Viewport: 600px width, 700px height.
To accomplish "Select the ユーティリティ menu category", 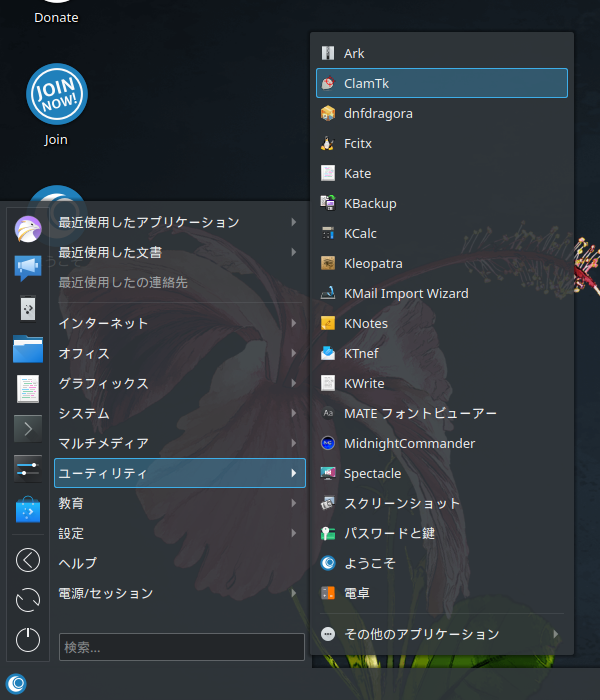I will pyautogui.click(x=179, y=473).
